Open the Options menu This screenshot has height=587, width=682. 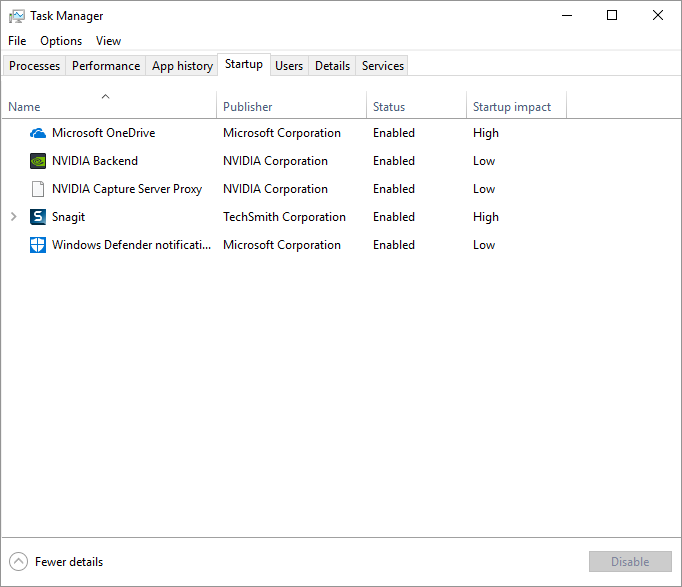[61, 41]
